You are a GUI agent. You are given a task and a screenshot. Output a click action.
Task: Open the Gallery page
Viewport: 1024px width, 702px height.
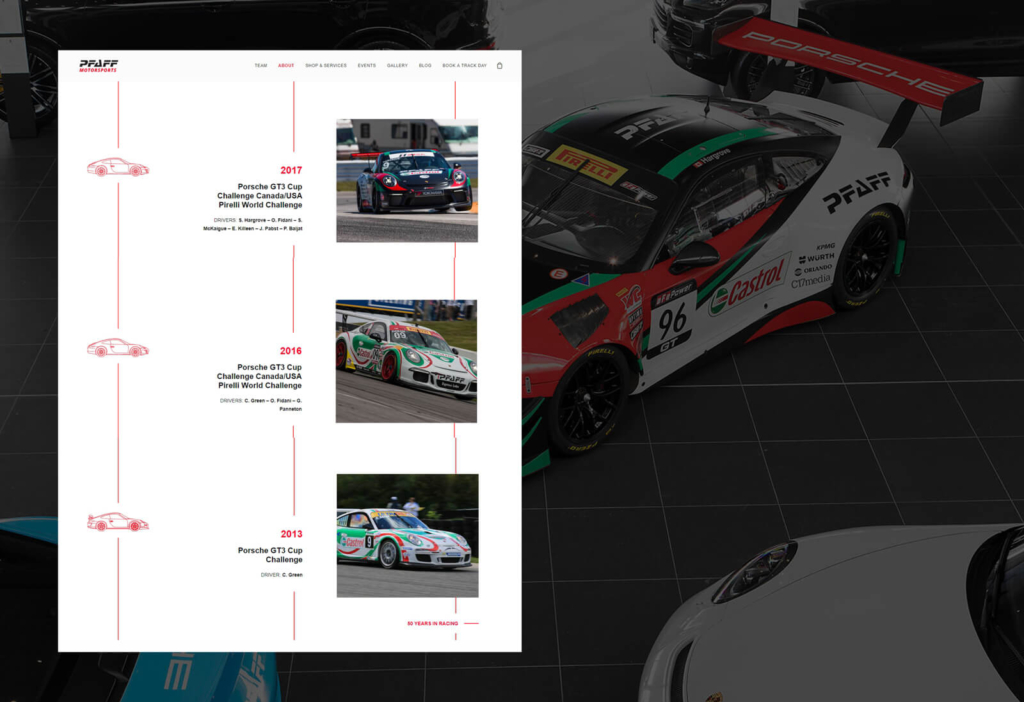coord(397,66)
